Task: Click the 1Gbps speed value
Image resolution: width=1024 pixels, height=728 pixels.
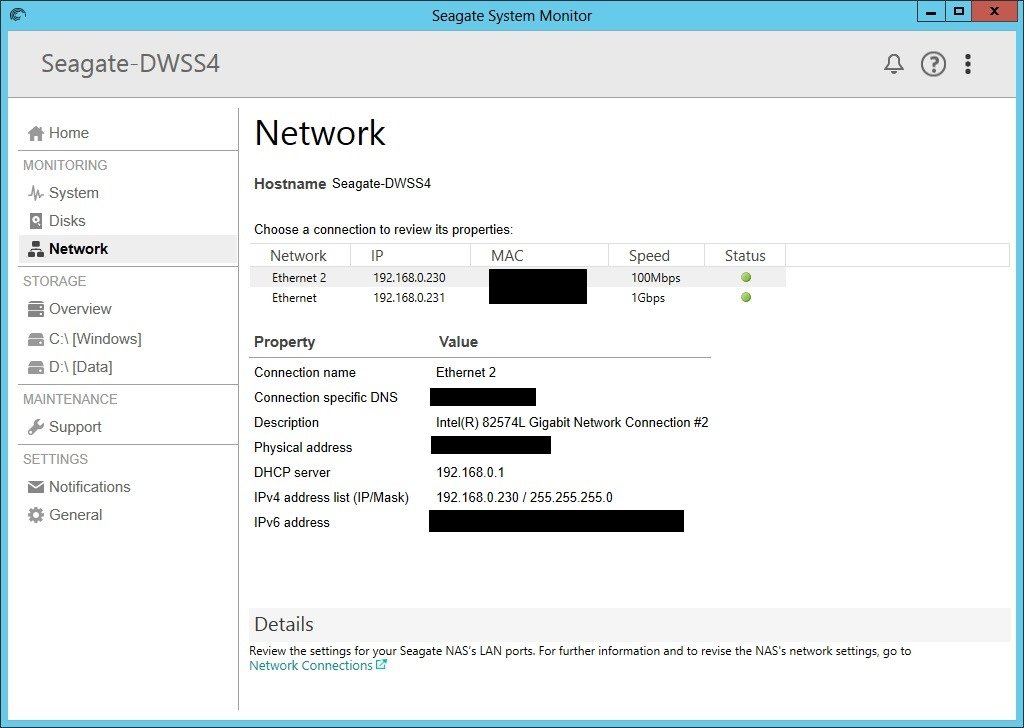Action: pyautogui.click(x=648, y=298)
